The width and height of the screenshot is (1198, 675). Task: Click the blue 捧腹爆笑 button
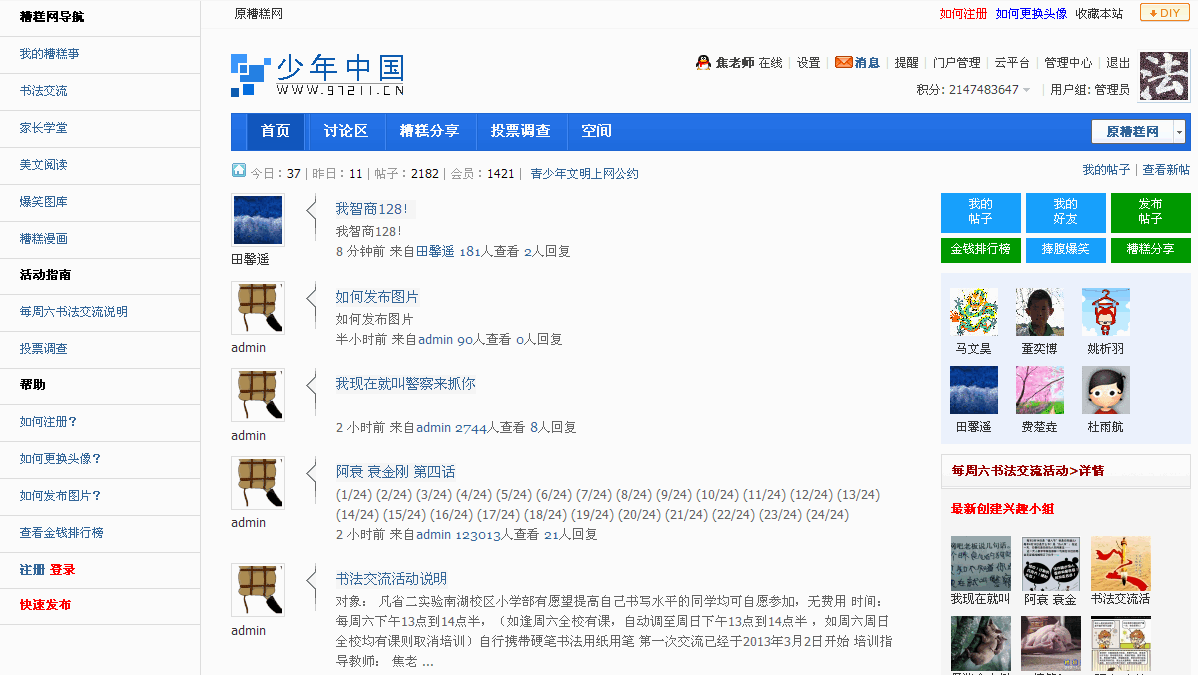(1065, 249)
